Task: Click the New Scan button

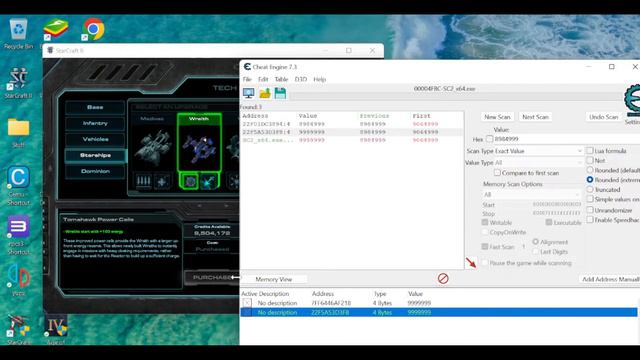Action: tap(497, 117)
